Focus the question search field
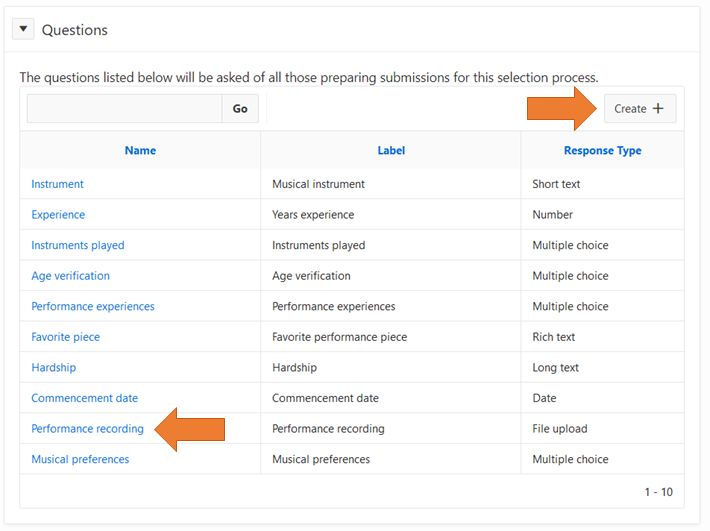Screen dimensions: 710x531 click(x=124, y=108)
